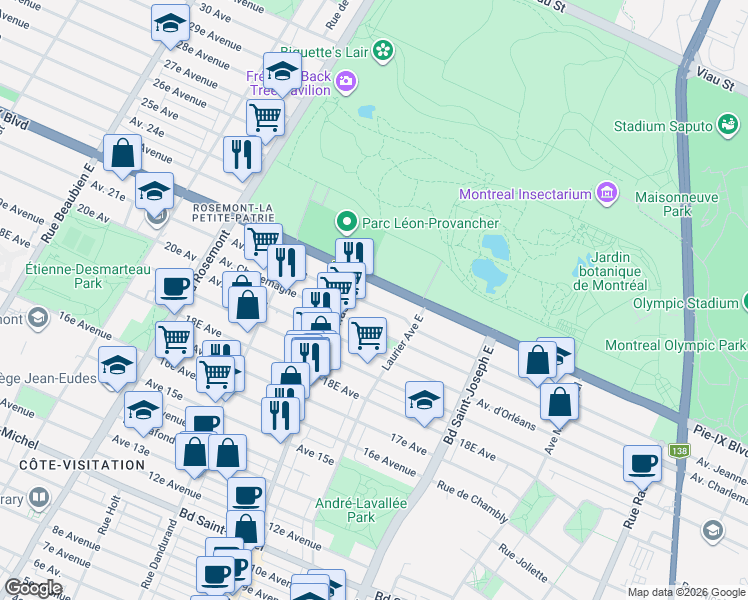
Task: Click Montreal Insectarium museum icon
Action: click(x=607, y=193)
